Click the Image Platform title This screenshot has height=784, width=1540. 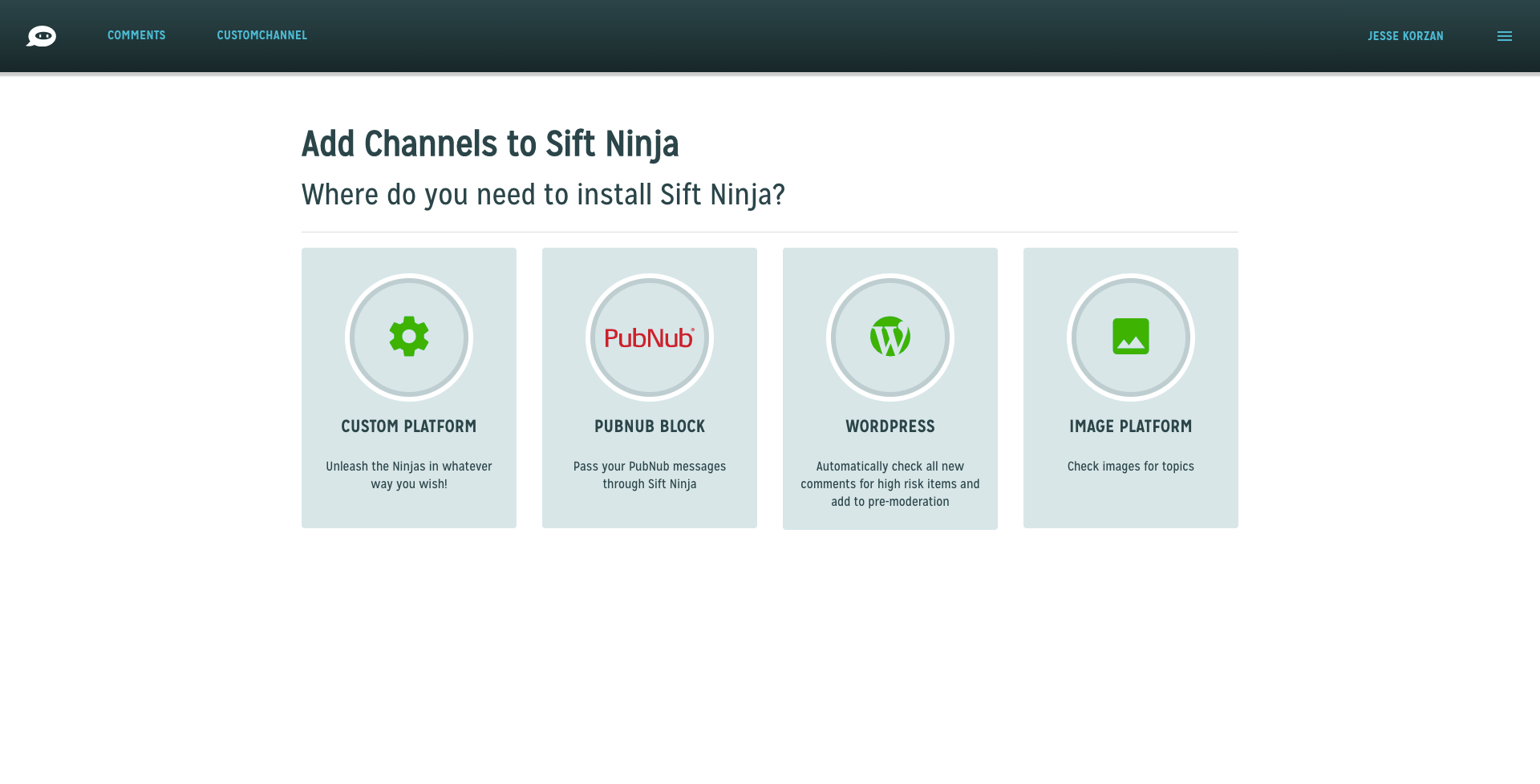click(1131, 426)
